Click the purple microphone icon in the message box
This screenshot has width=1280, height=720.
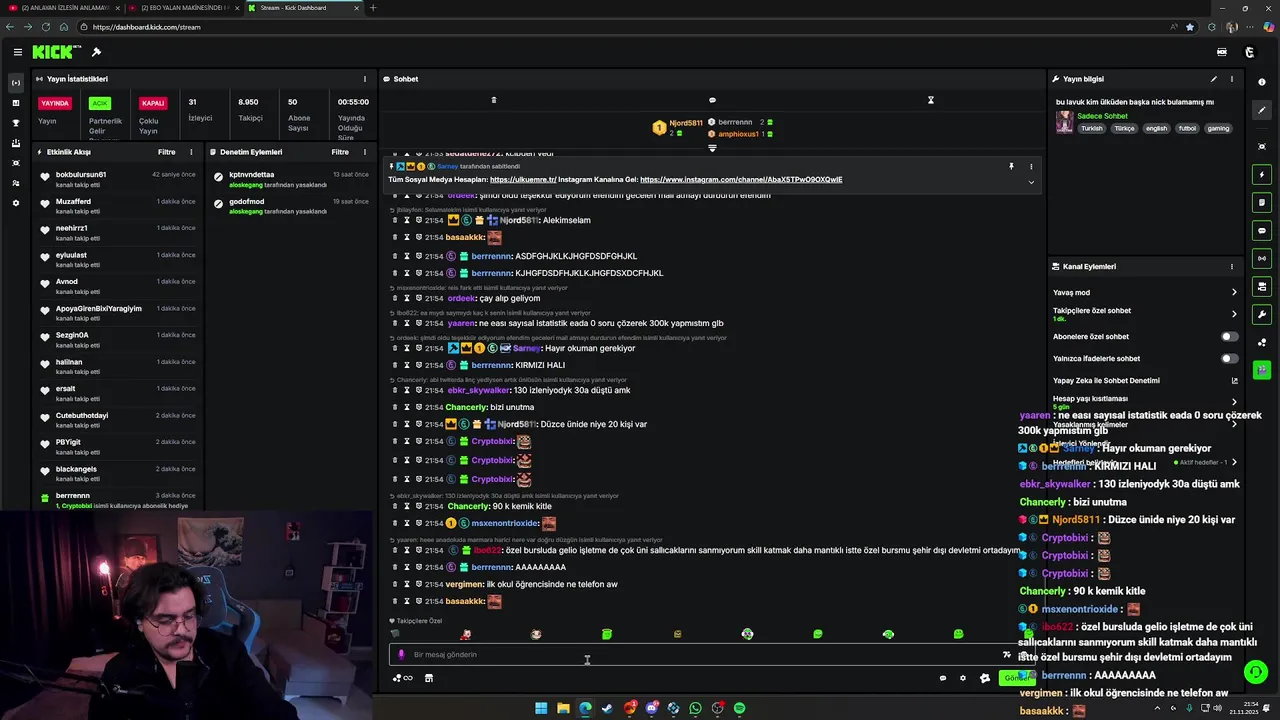pyautogui.click(x=401, y=655)
